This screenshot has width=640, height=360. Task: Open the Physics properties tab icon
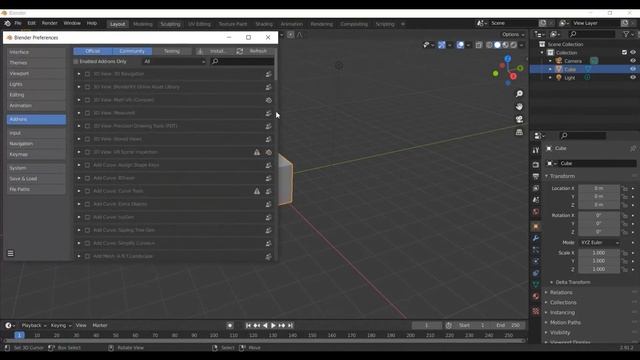coord(536,261)
